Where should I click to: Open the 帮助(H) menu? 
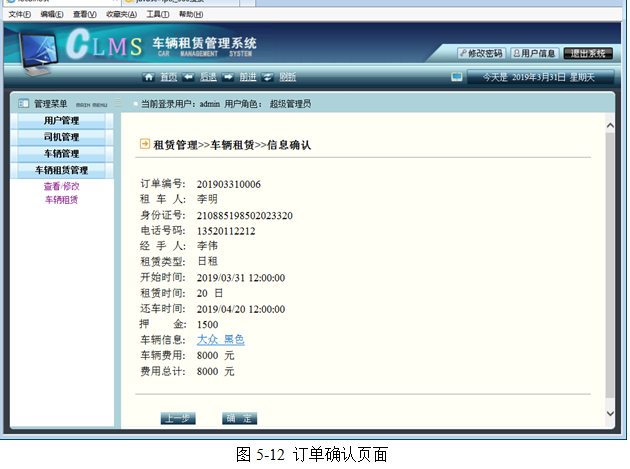click(191, 14)
